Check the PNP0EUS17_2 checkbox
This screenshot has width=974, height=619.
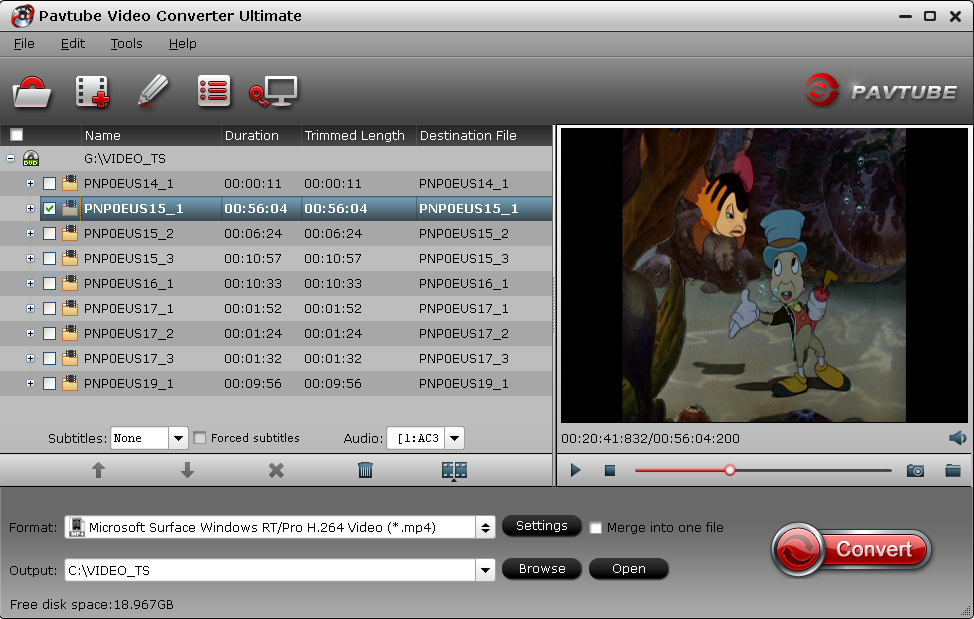(x=50, y=333)
